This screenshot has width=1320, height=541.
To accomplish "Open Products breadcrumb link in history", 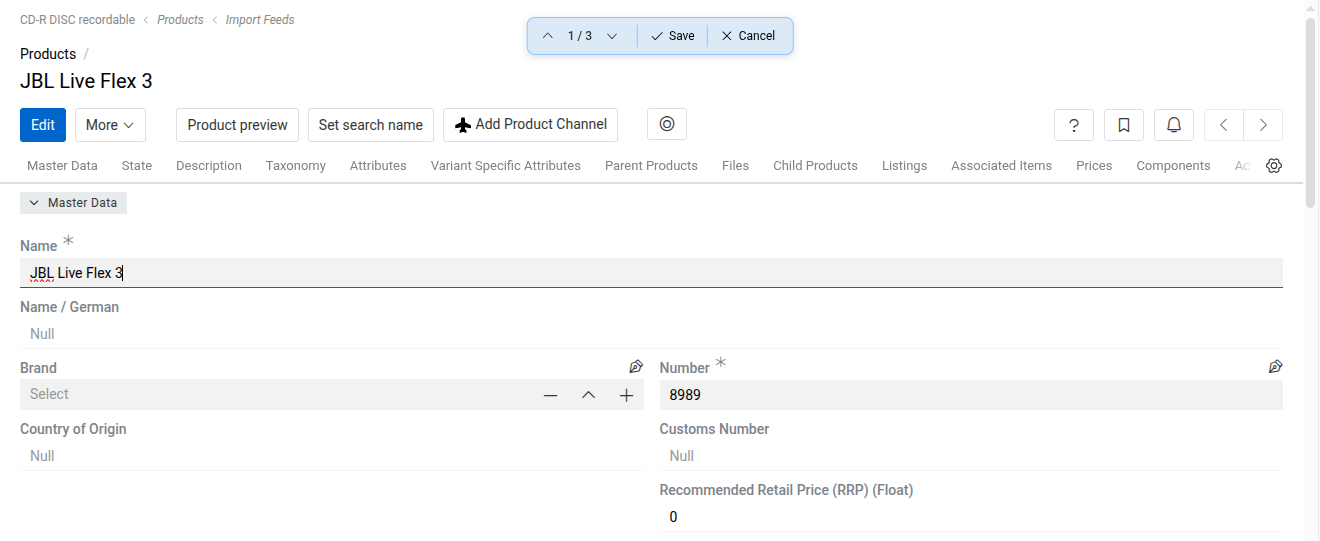I will click(x=180, y=20).
